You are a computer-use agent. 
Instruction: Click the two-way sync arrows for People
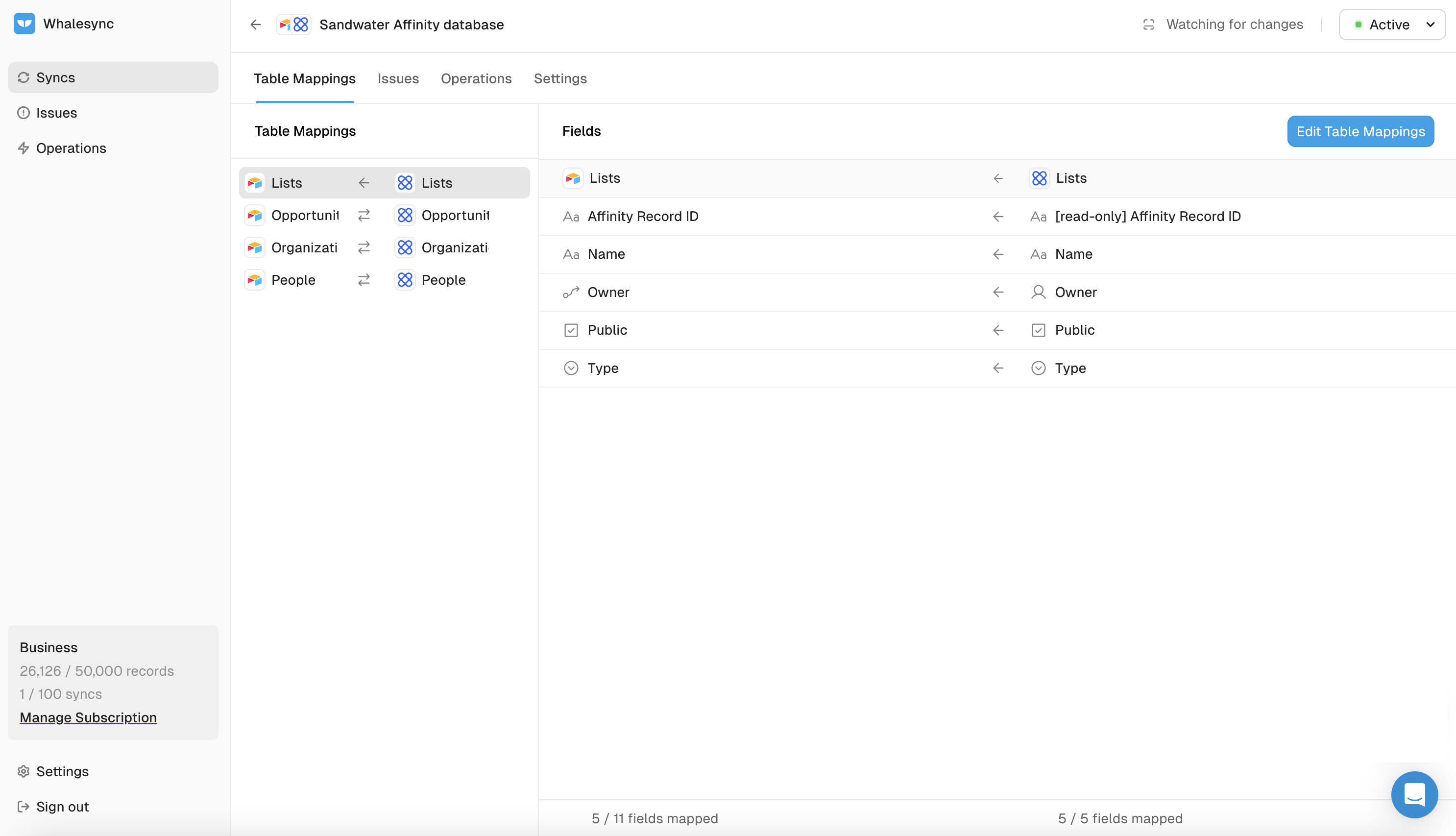point(364,280)
